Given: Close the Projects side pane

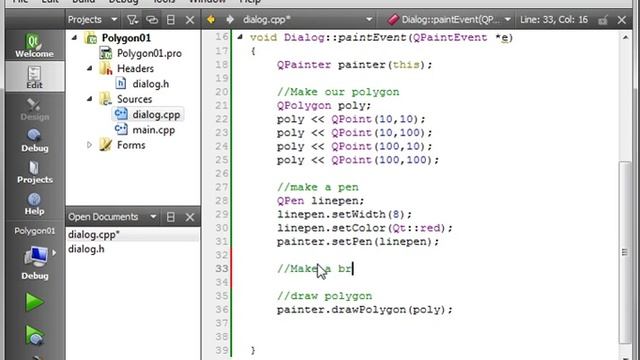Looking at the screenshot, I should point(190,20).
